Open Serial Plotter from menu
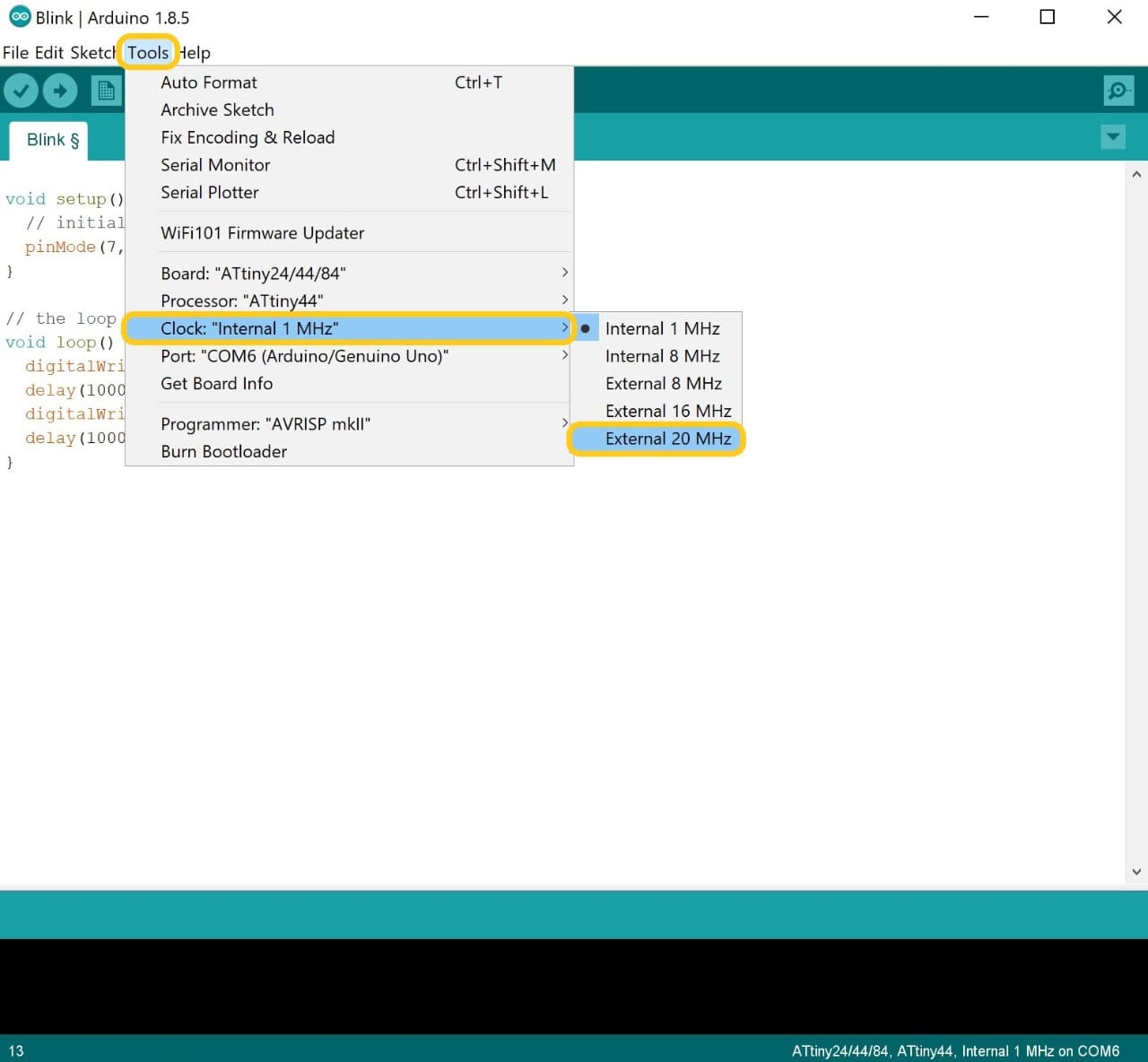The width and height of the screenshot is (1148, 1062). tap(348, 193)
